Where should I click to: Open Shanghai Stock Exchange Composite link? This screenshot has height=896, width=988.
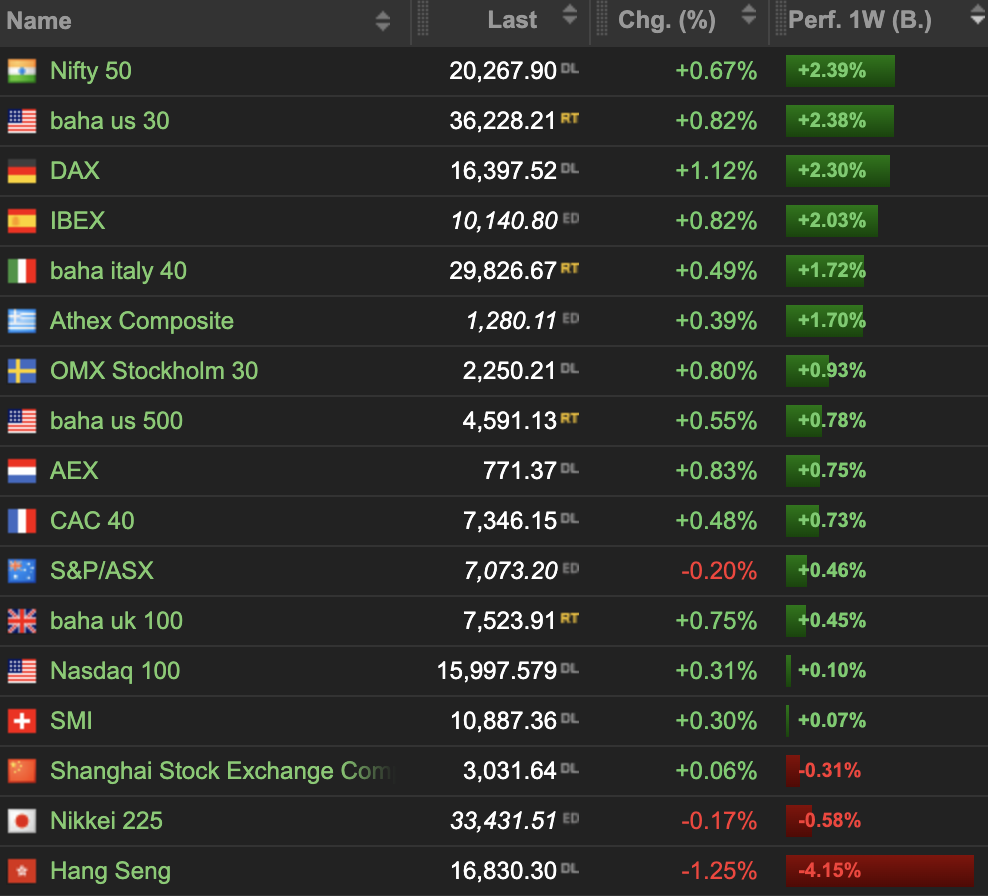[x=221, y=771]
